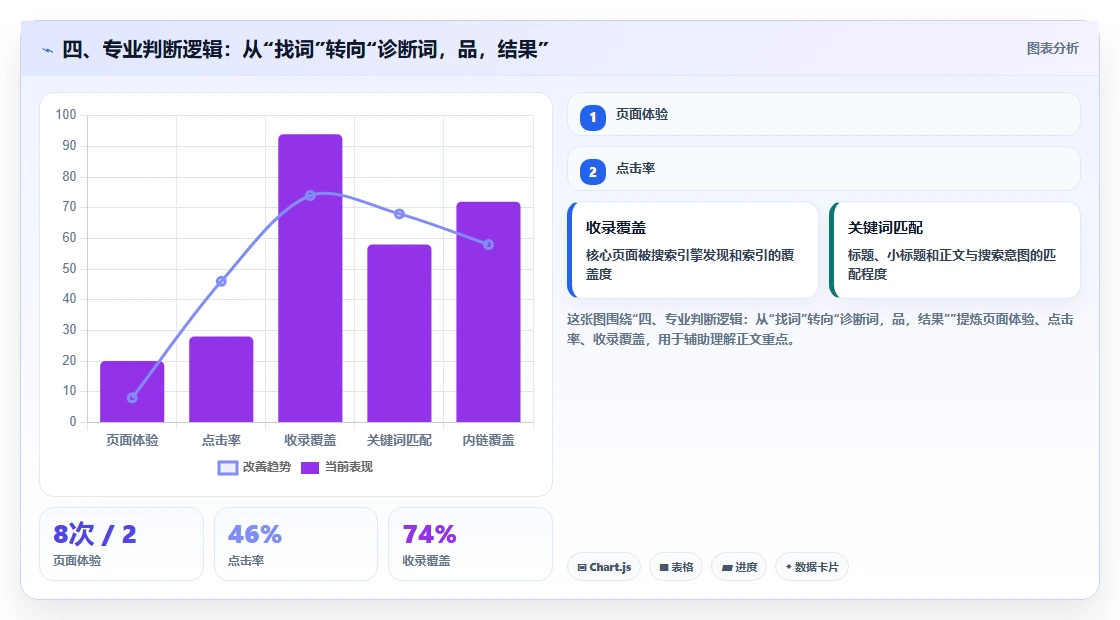Click the 页面体验 bar in the chart
Screen dimensions: 1120x620
132,391
